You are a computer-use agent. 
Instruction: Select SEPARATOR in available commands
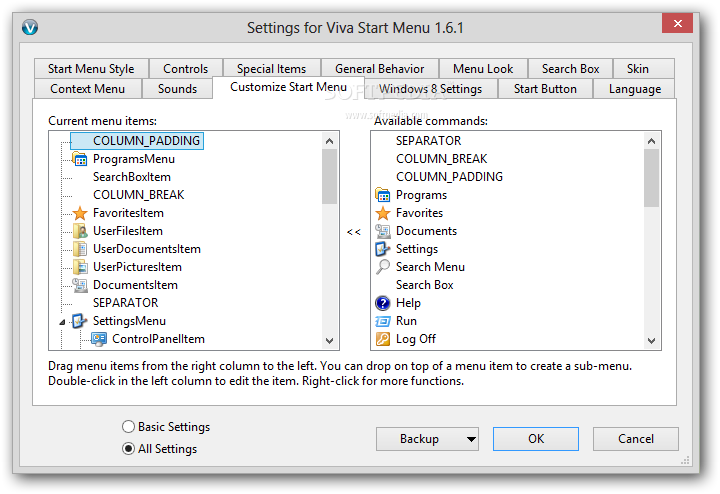pyautogui.click(x=428, y=140)
